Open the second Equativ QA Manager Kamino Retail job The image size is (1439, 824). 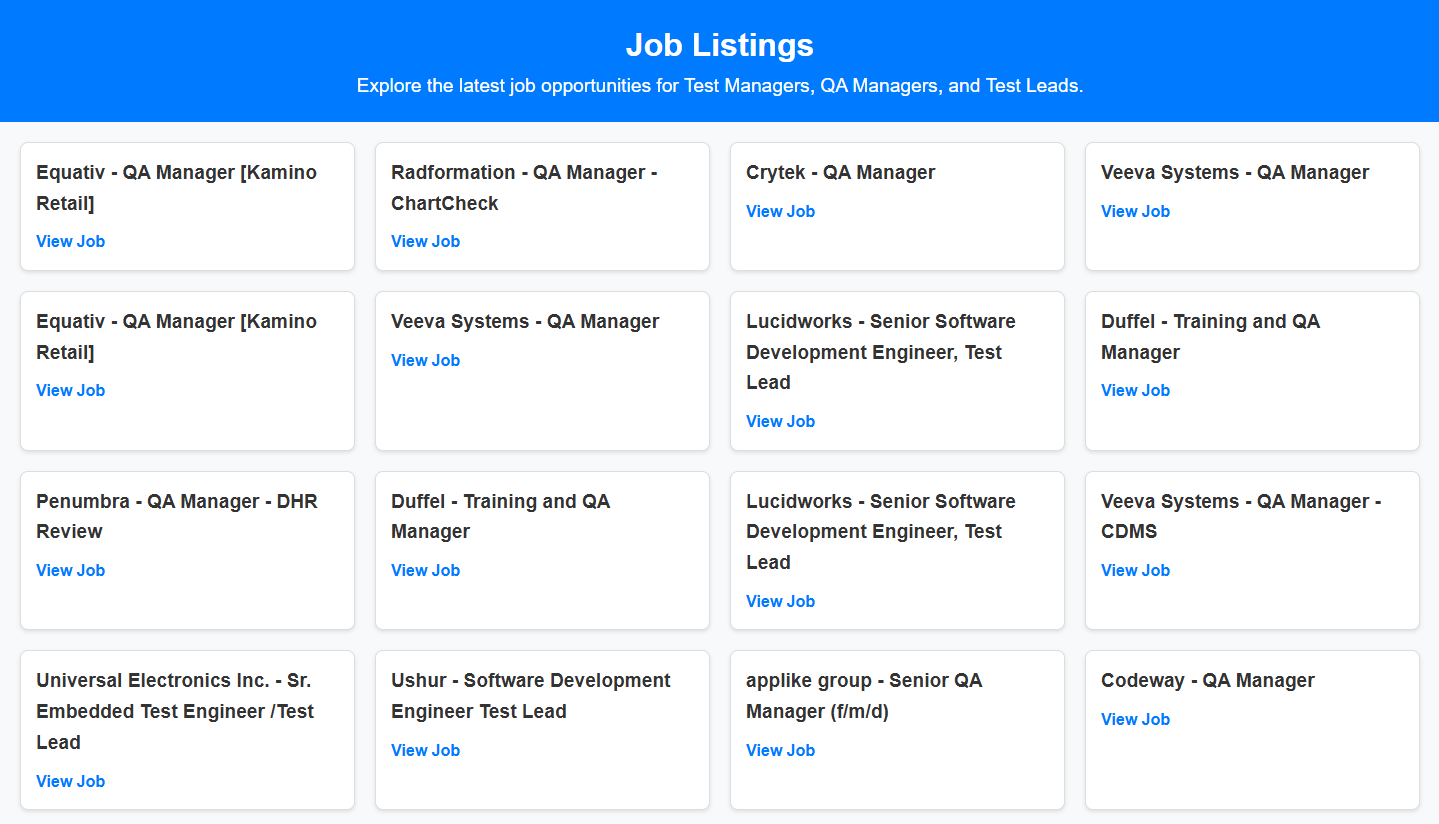(70, 390)
